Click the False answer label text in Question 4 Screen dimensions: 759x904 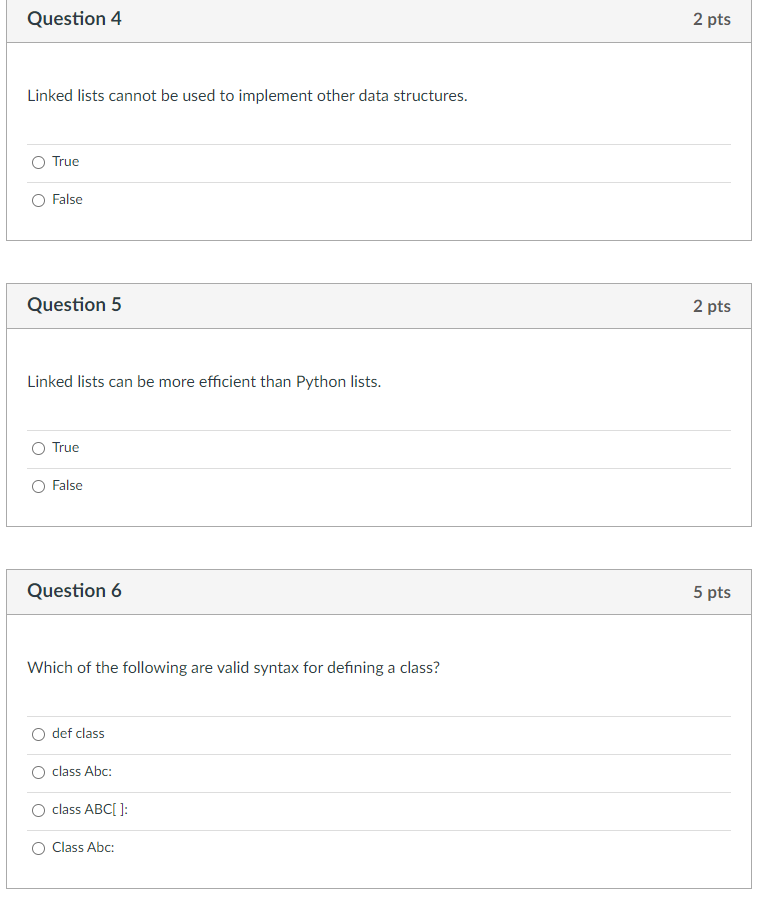67,199
